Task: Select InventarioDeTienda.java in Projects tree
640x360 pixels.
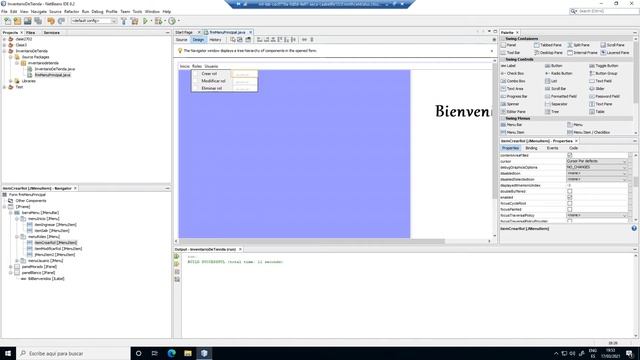Action: (54, 69)
